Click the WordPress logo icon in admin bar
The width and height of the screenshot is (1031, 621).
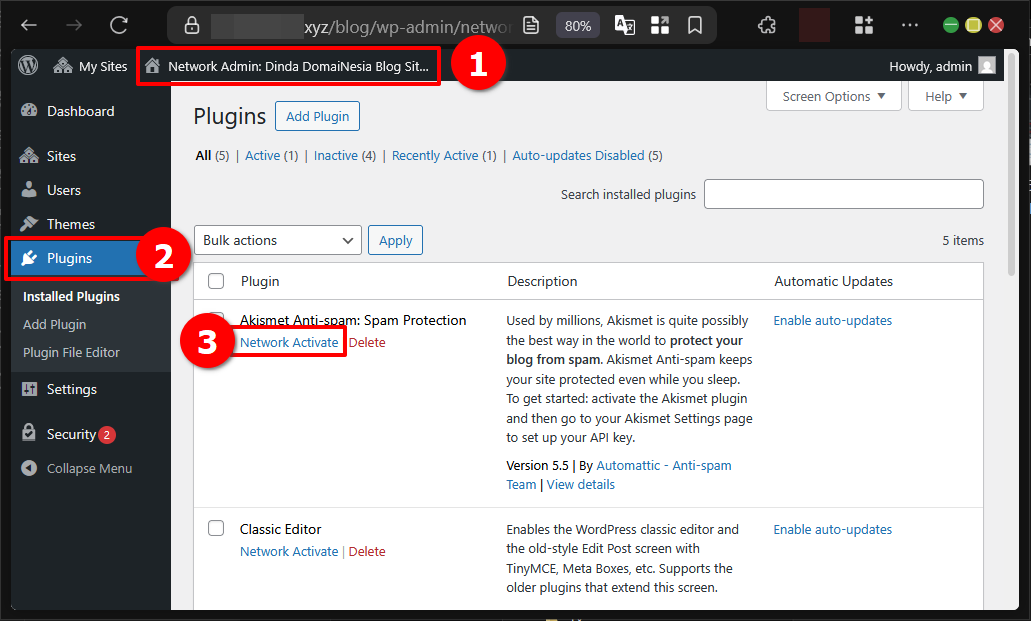tap(28, 66)
